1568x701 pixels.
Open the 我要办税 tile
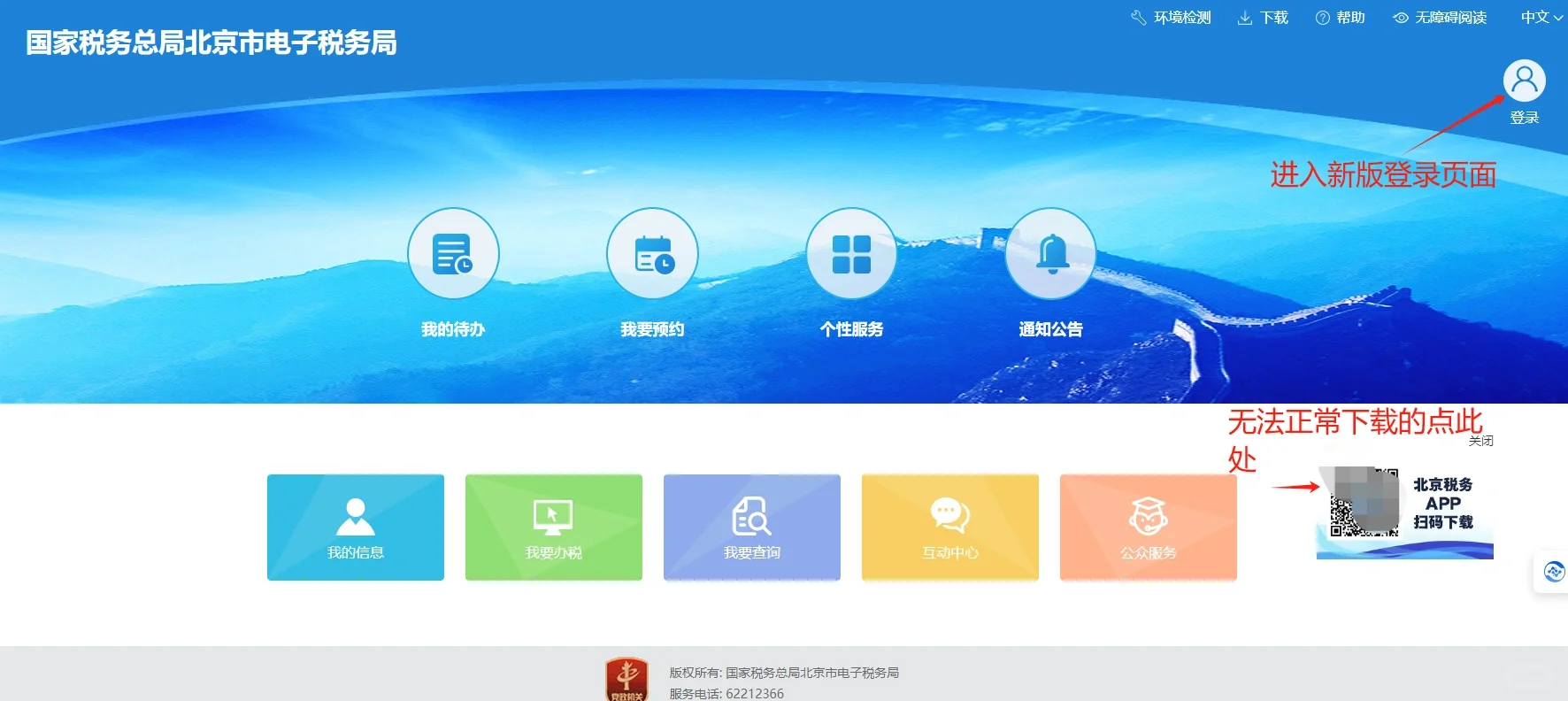pos(554,528)
